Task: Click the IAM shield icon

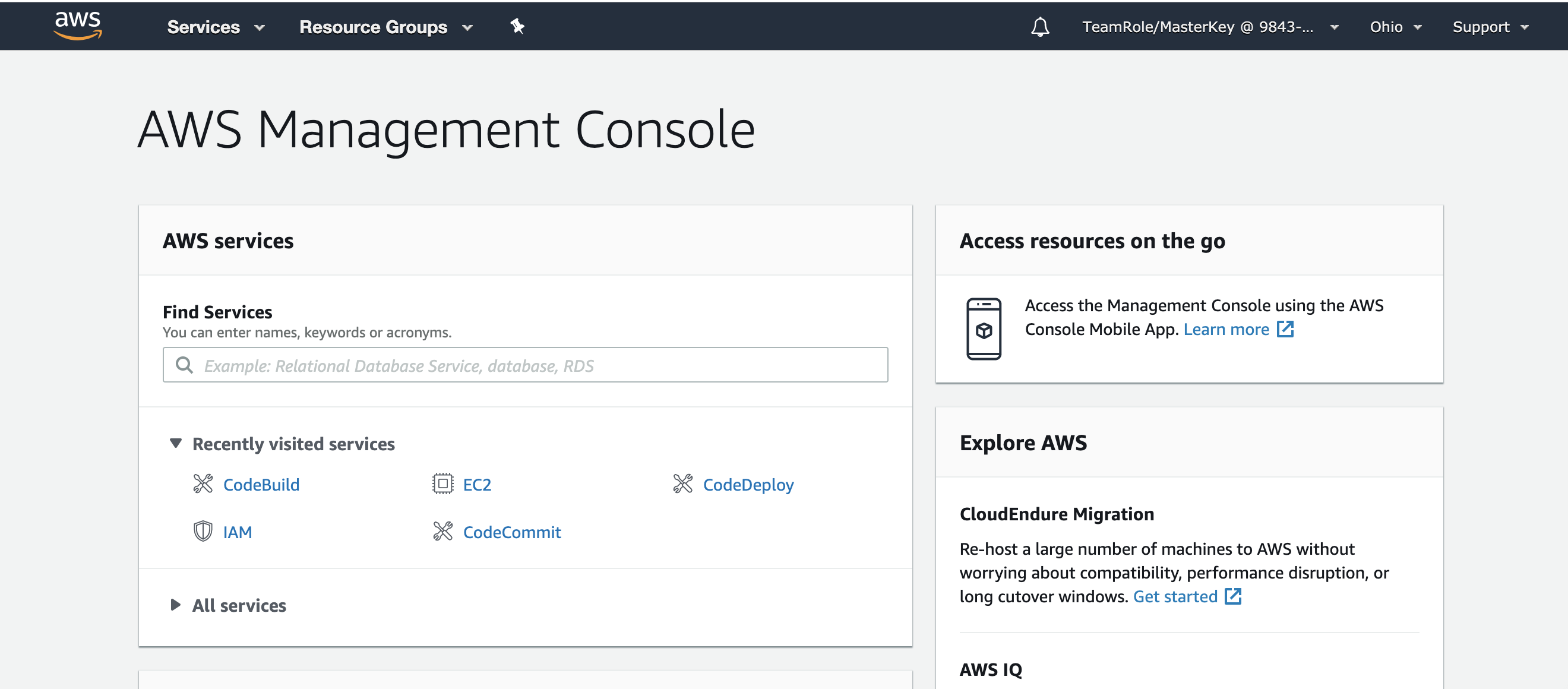Action: tap(203, 532)
